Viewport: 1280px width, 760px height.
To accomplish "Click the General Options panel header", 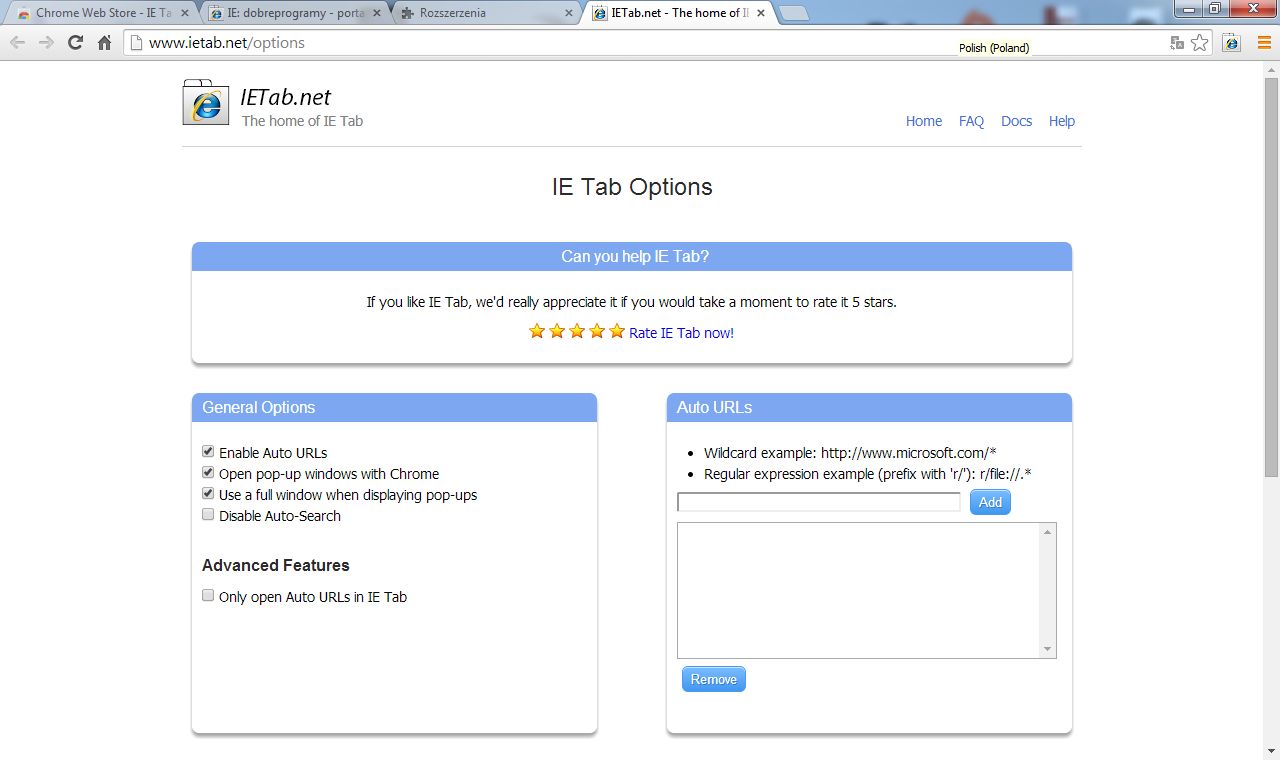I will coord(394,407).
